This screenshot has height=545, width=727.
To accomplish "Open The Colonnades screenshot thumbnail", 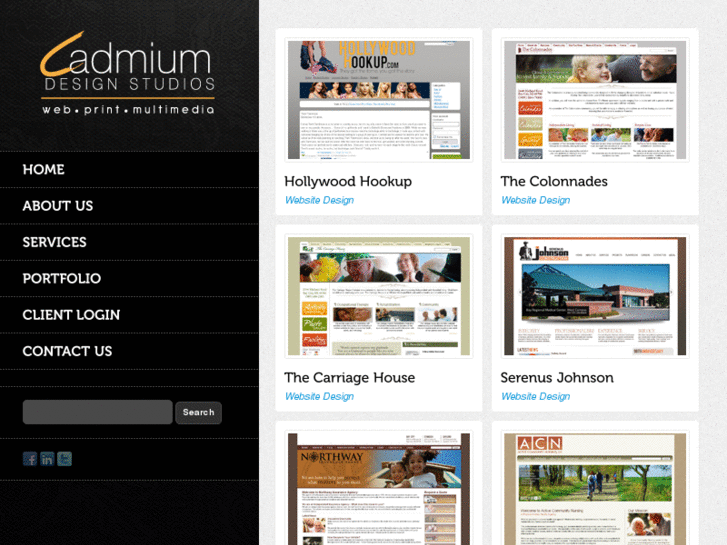I will (595, 100).
